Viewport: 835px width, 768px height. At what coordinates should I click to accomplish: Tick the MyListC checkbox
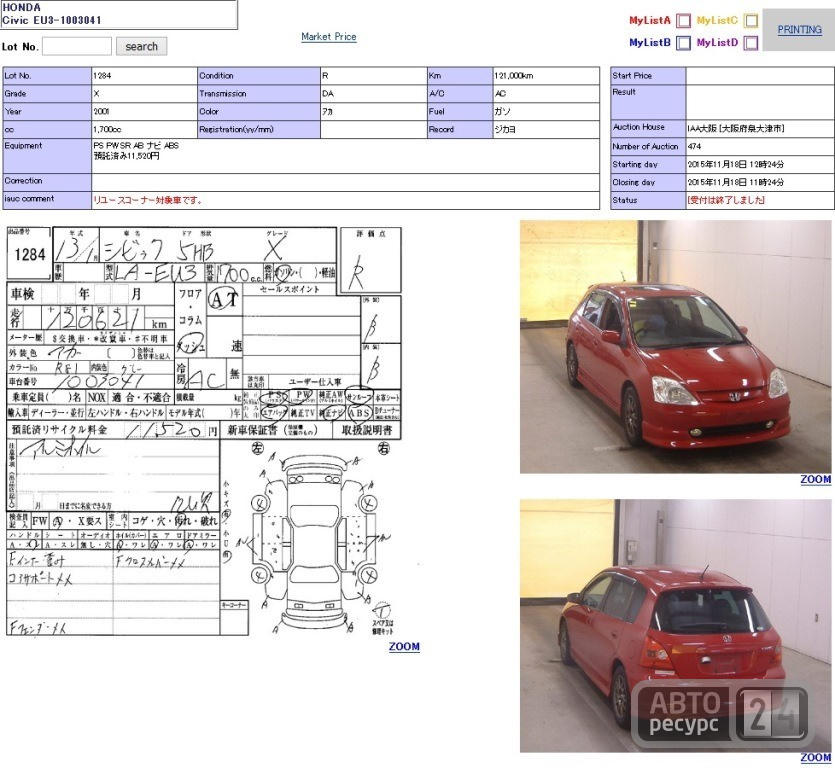pos(751,21)
